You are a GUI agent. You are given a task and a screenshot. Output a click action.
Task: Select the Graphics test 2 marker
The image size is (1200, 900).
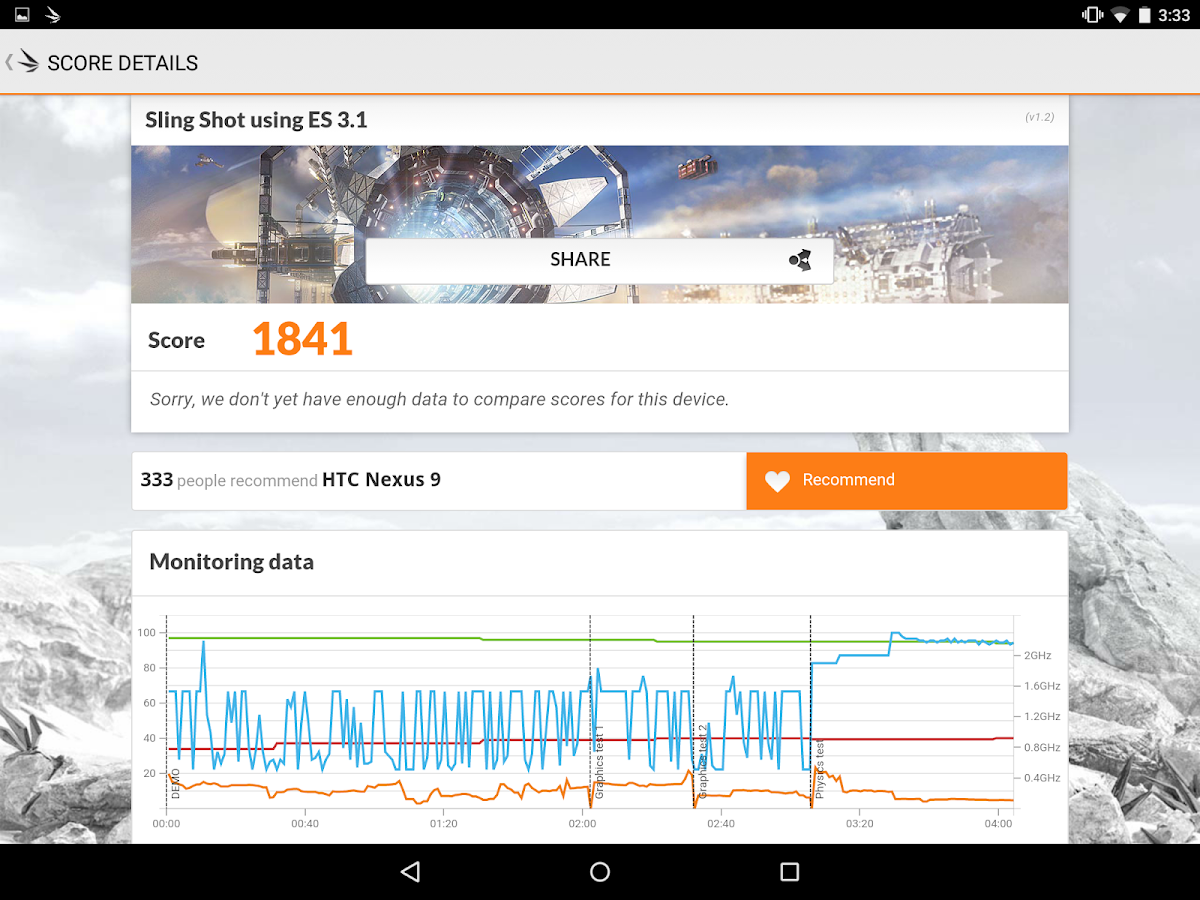coord(703,761)
